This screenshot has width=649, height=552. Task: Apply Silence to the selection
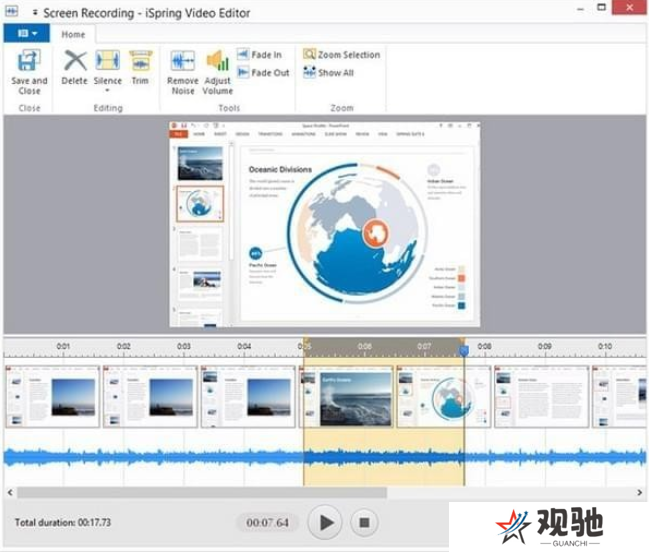click(x=108, y=67)
